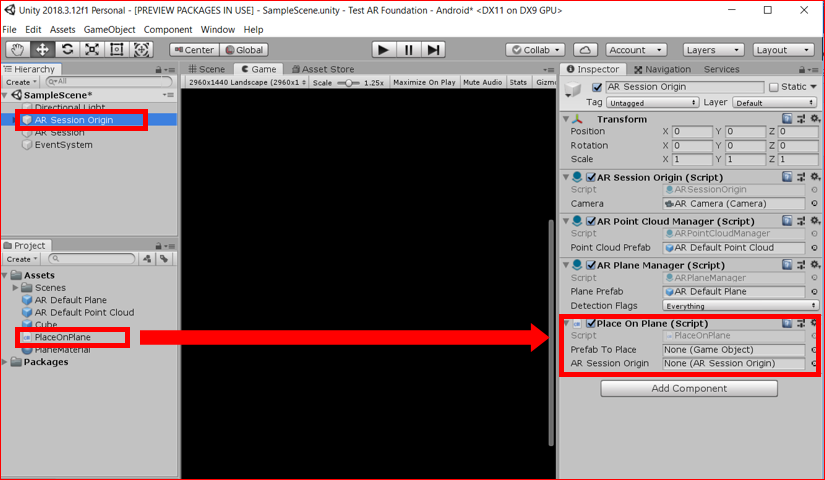
Task: Select EventSystem in Hierarchy
Action: pyautogui.click(x=63, y=145)
